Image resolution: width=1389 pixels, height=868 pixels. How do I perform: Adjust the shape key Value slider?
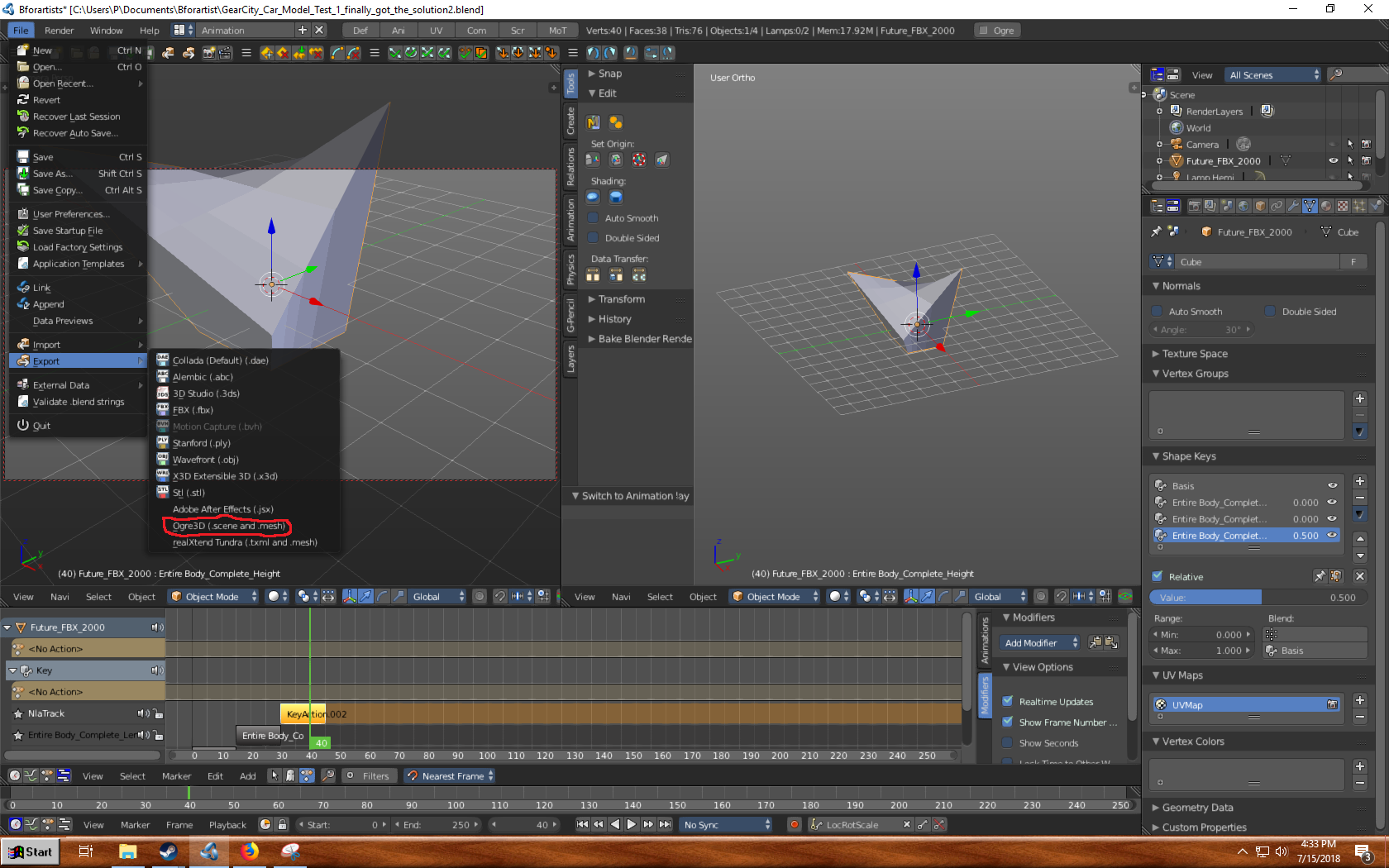1257,598
